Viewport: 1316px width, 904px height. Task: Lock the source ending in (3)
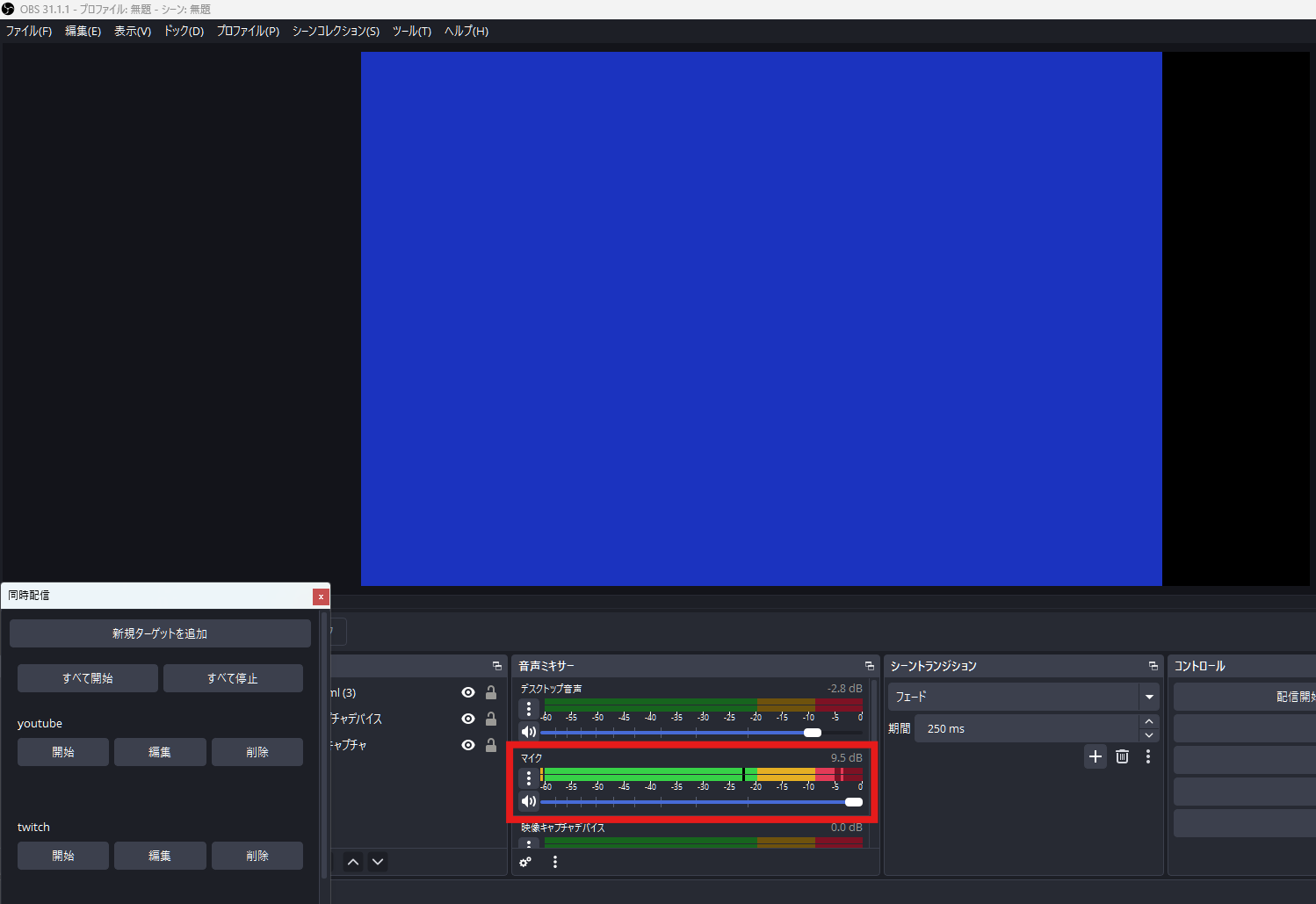(x=491, y=692)
